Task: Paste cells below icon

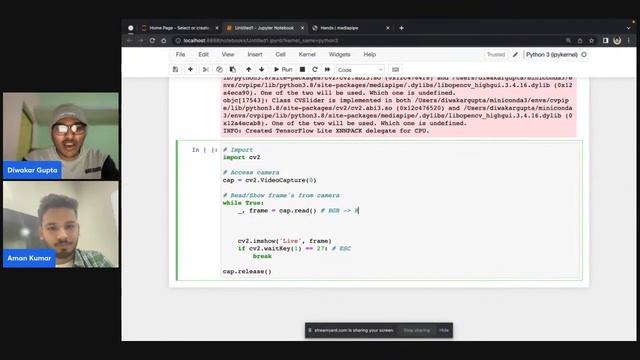Action: (x=233, y=70)
